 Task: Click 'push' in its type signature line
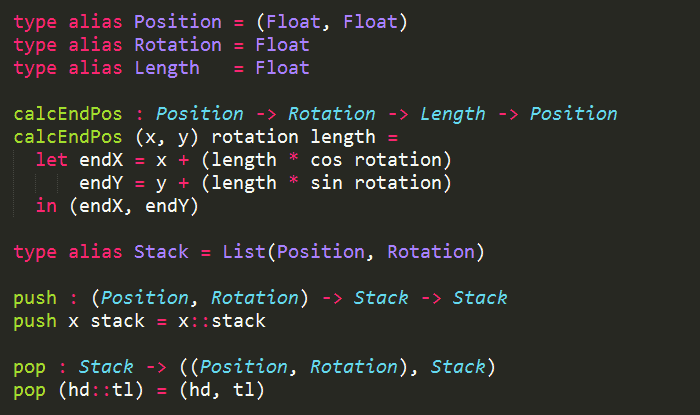click(35, 298)
